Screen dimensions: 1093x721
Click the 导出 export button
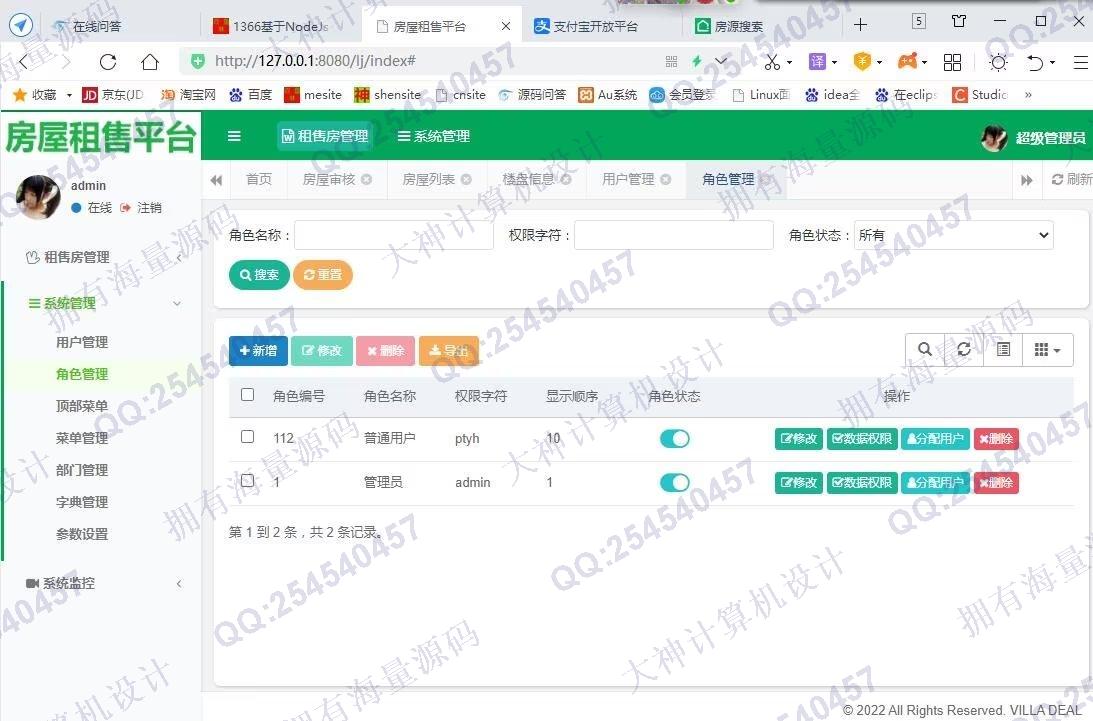[x=448, y=351]
